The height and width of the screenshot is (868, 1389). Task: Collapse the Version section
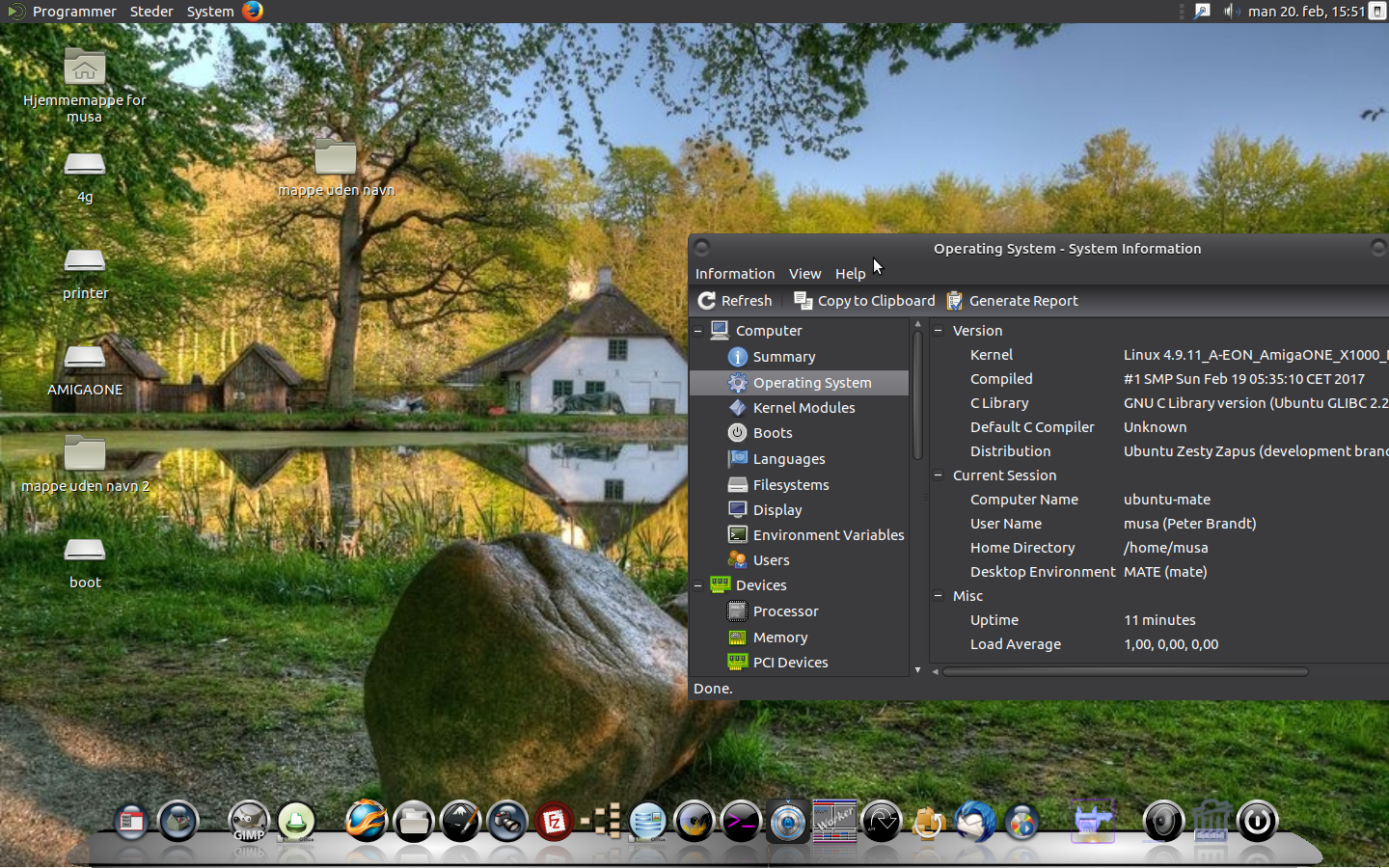(x=938, y=330)
